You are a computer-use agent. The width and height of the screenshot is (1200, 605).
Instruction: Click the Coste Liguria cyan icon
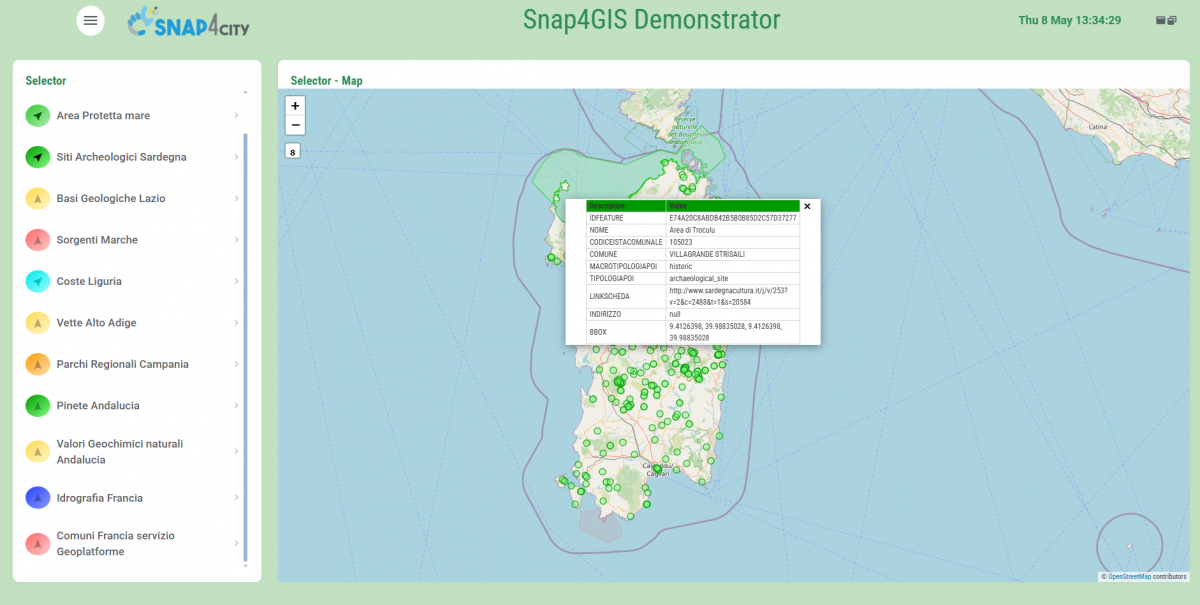(38, 282)
